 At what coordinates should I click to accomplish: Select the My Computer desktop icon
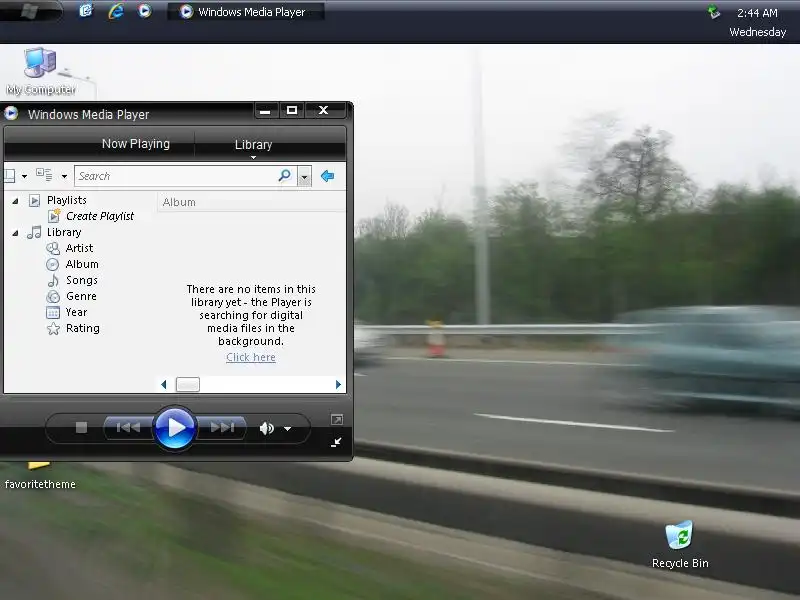(41, 71)
